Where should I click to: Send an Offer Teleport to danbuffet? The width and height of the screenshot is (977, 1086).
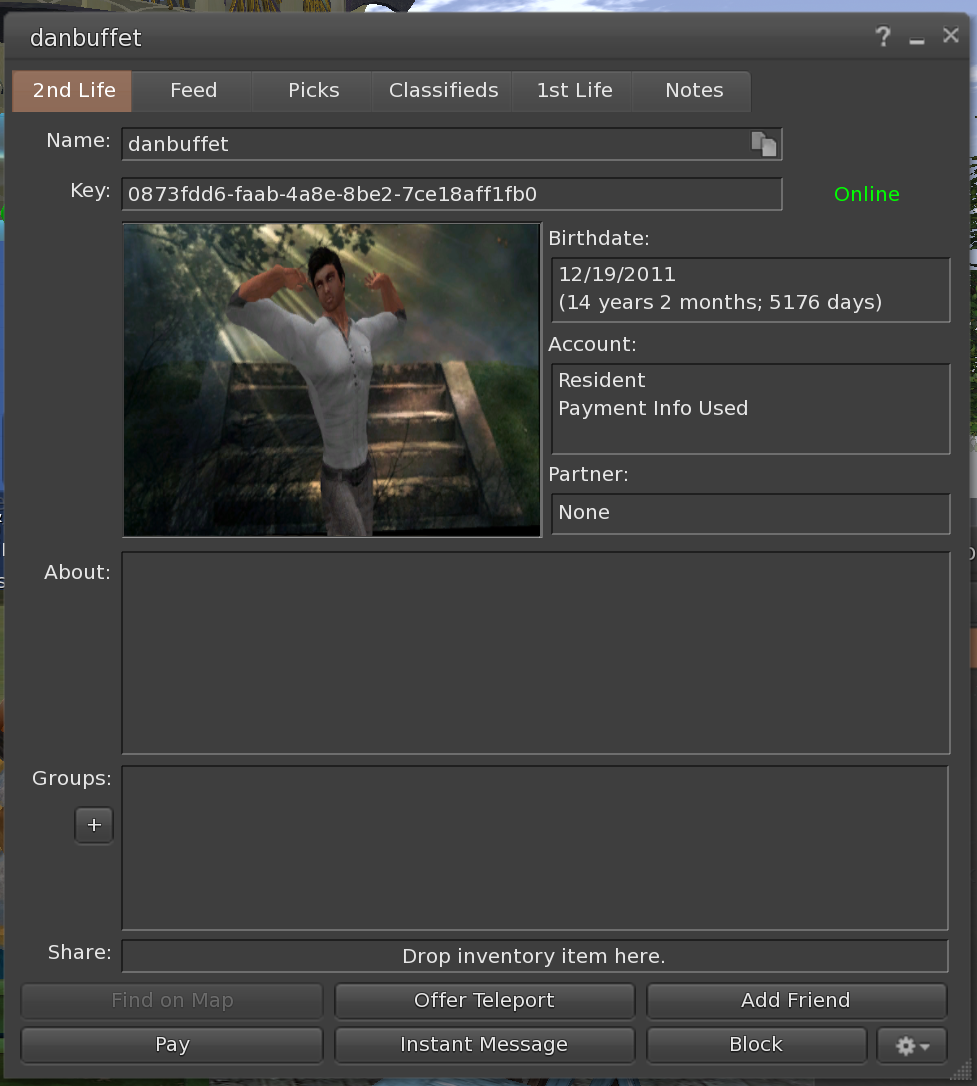484,1000
